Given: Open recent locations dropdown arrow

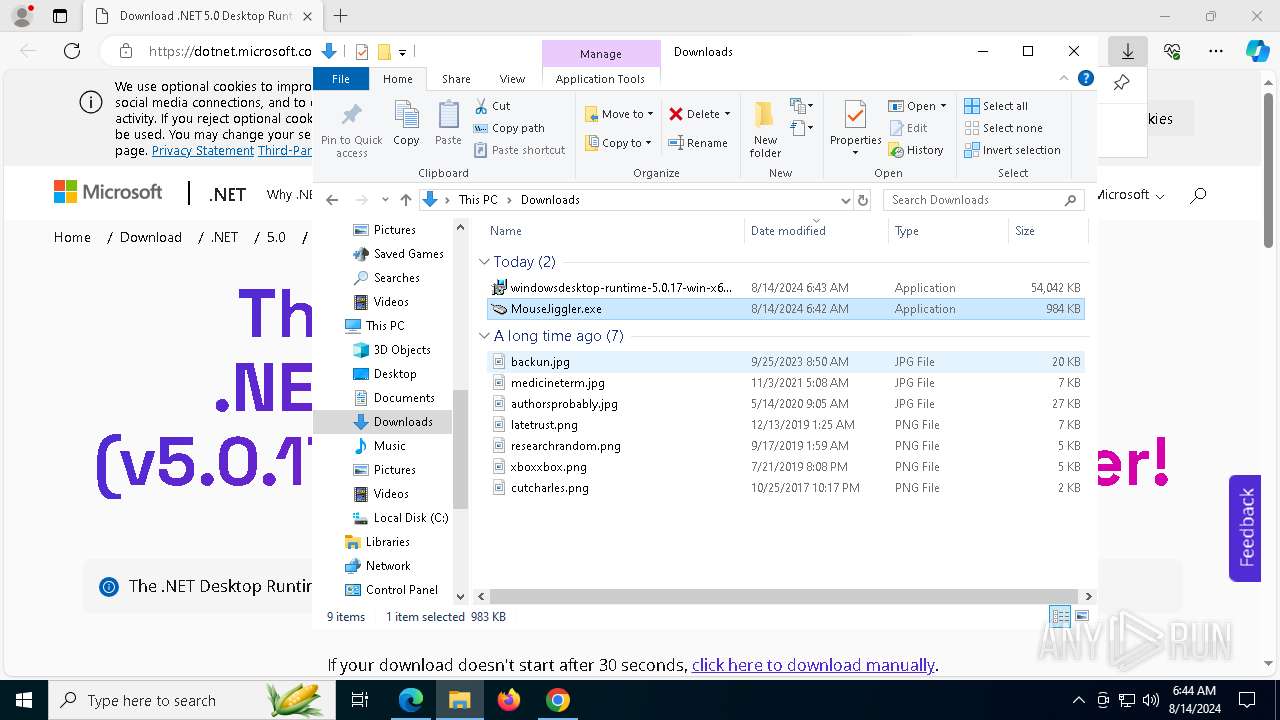Looking at the screenshot, I should tap(385, 200).
